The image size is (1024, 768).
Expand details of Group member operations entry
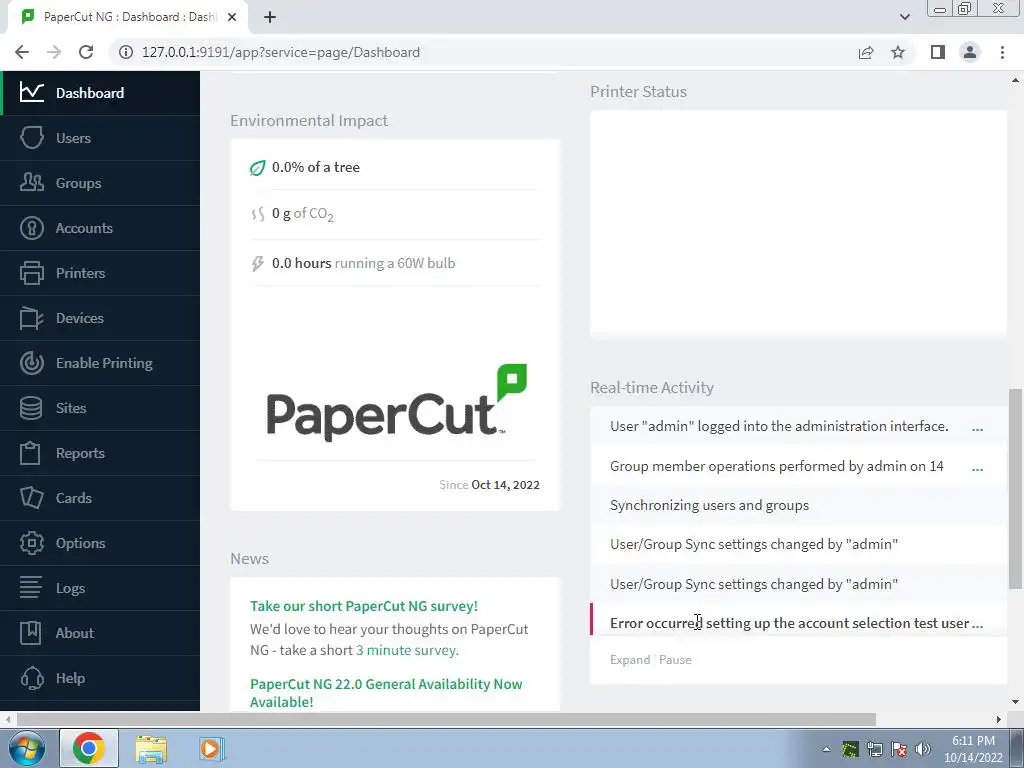977,469
